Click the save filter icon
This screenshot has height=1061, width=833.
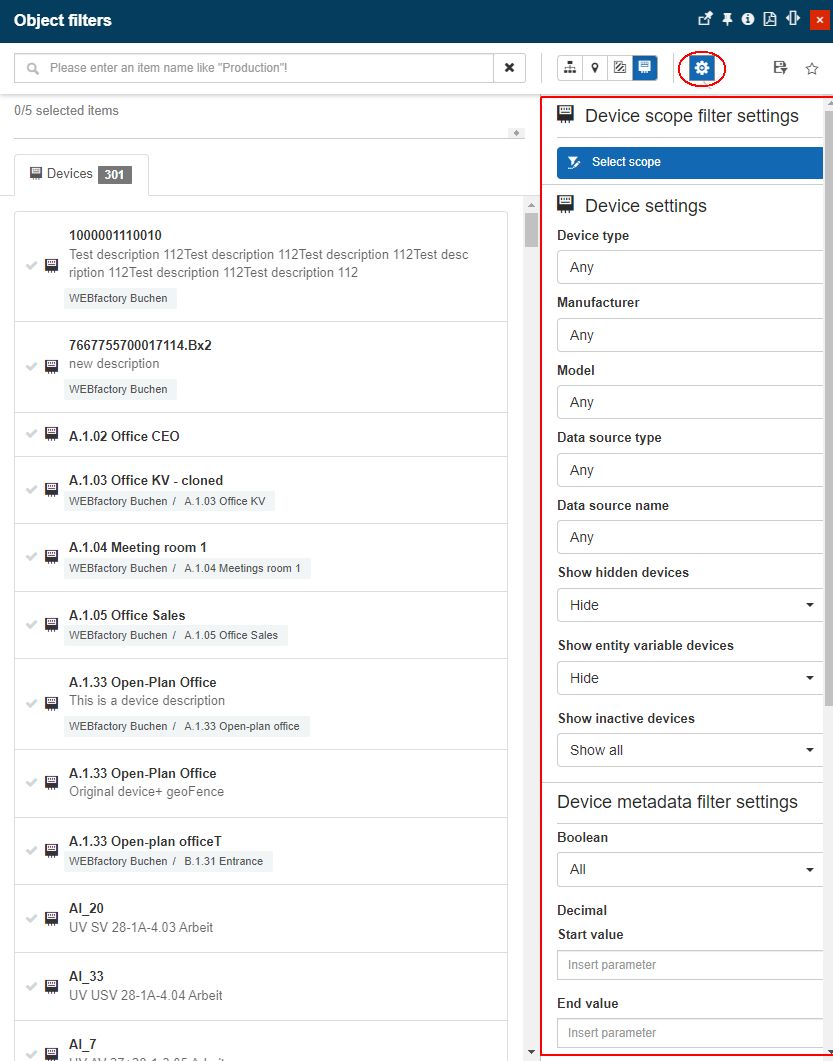click(781, 68)
